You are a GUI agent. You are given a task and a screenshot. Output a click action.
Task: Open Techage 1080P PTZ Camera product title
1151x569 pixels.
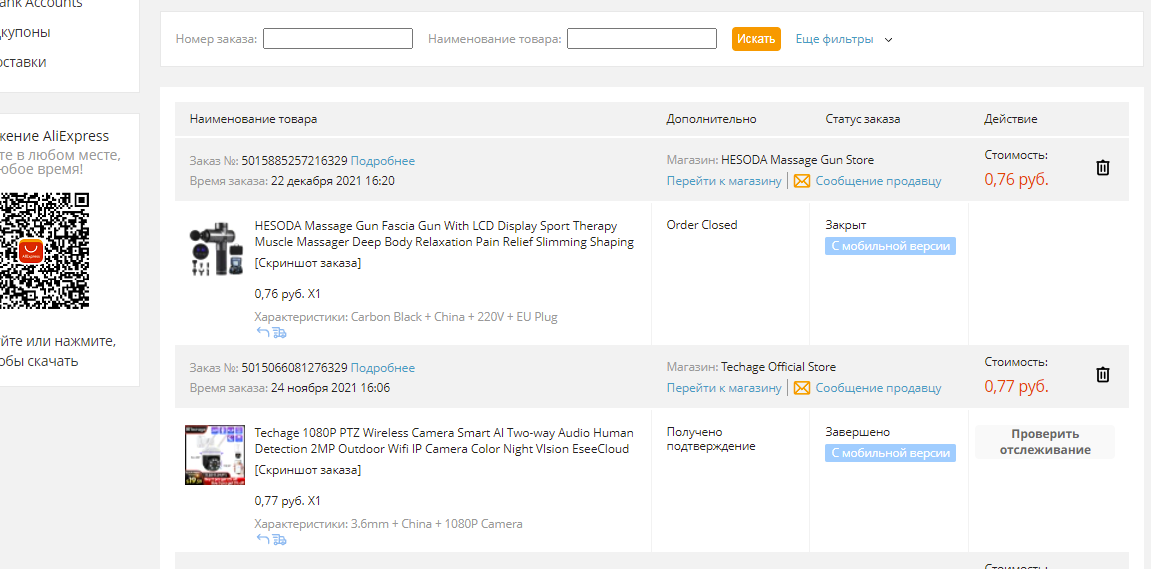pyautogui.click(x=444, y=441)
